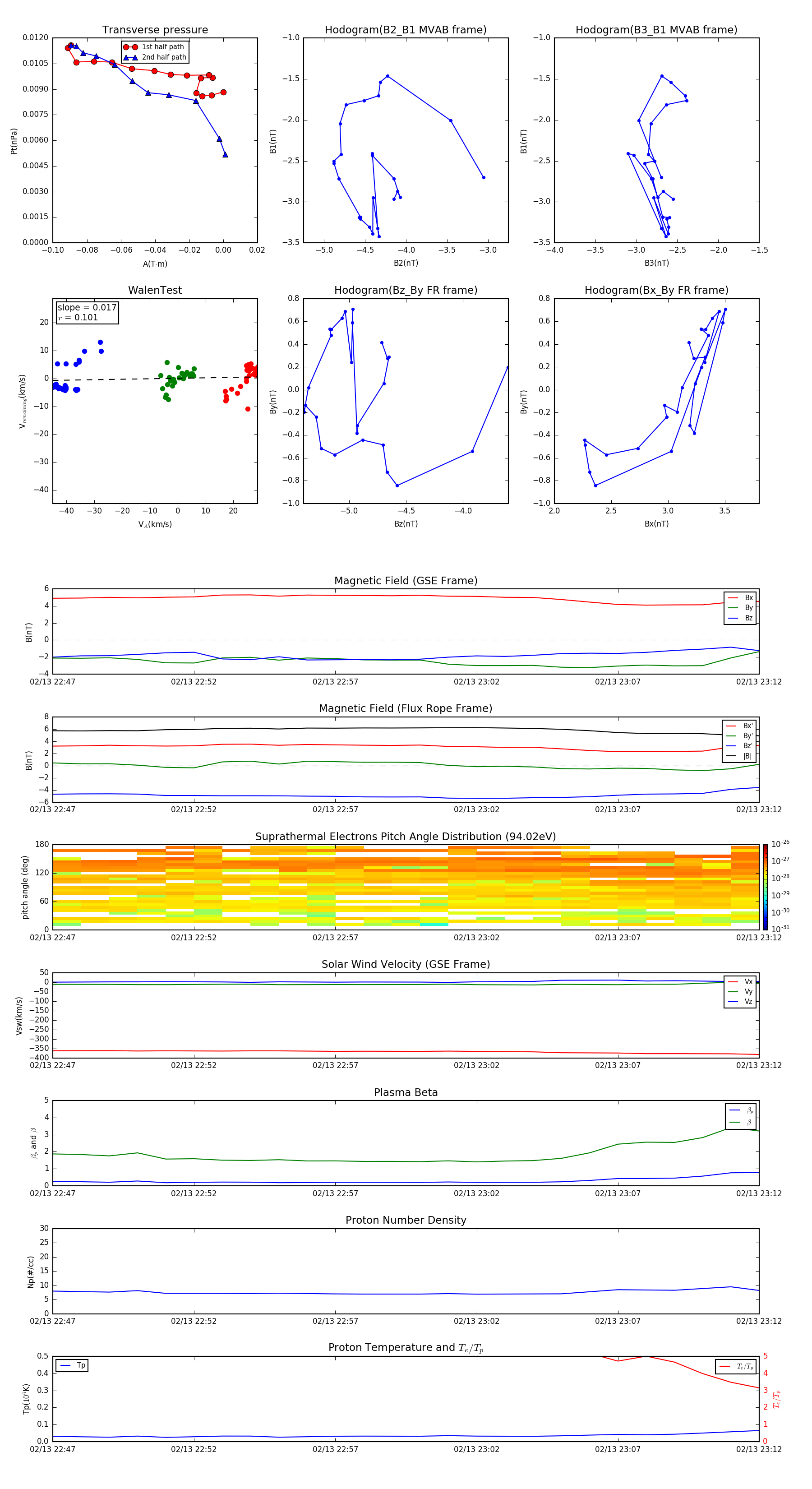Click the pitch angle color scale bar
812x1489 pixels.
[x=765, y=887]
